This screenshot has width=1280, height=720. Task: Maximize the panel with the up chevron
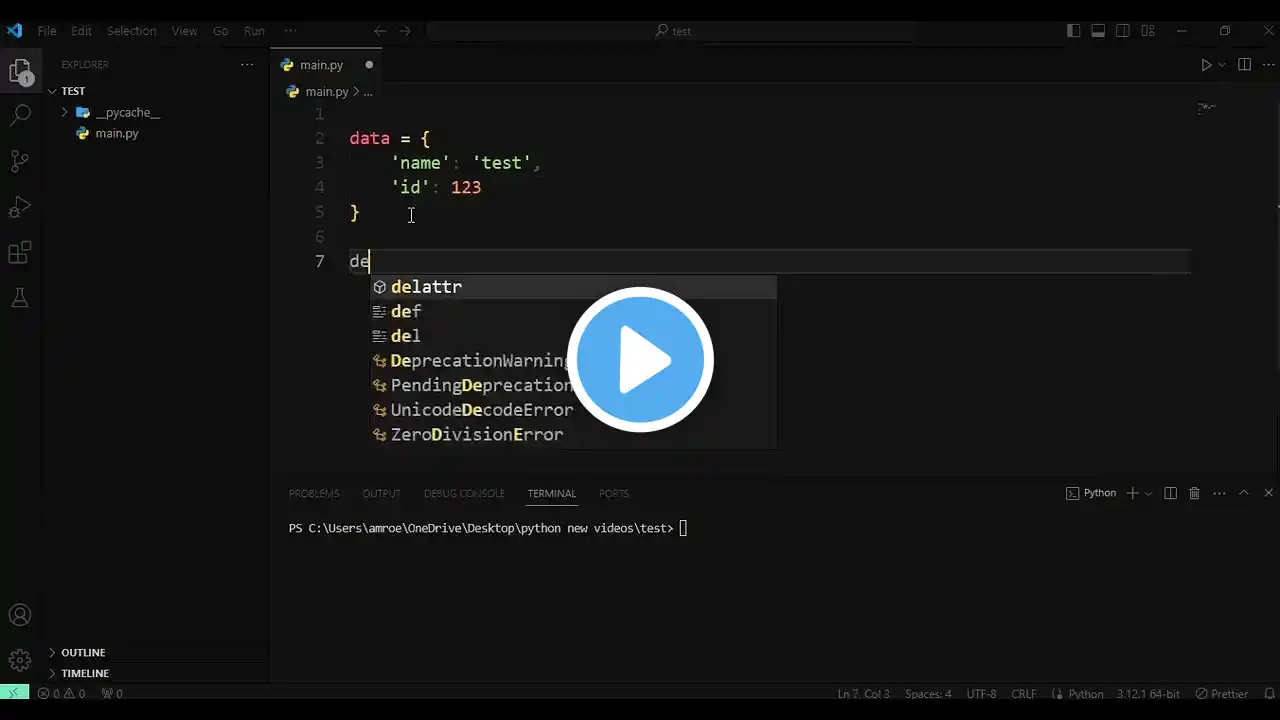(1244, 493)
